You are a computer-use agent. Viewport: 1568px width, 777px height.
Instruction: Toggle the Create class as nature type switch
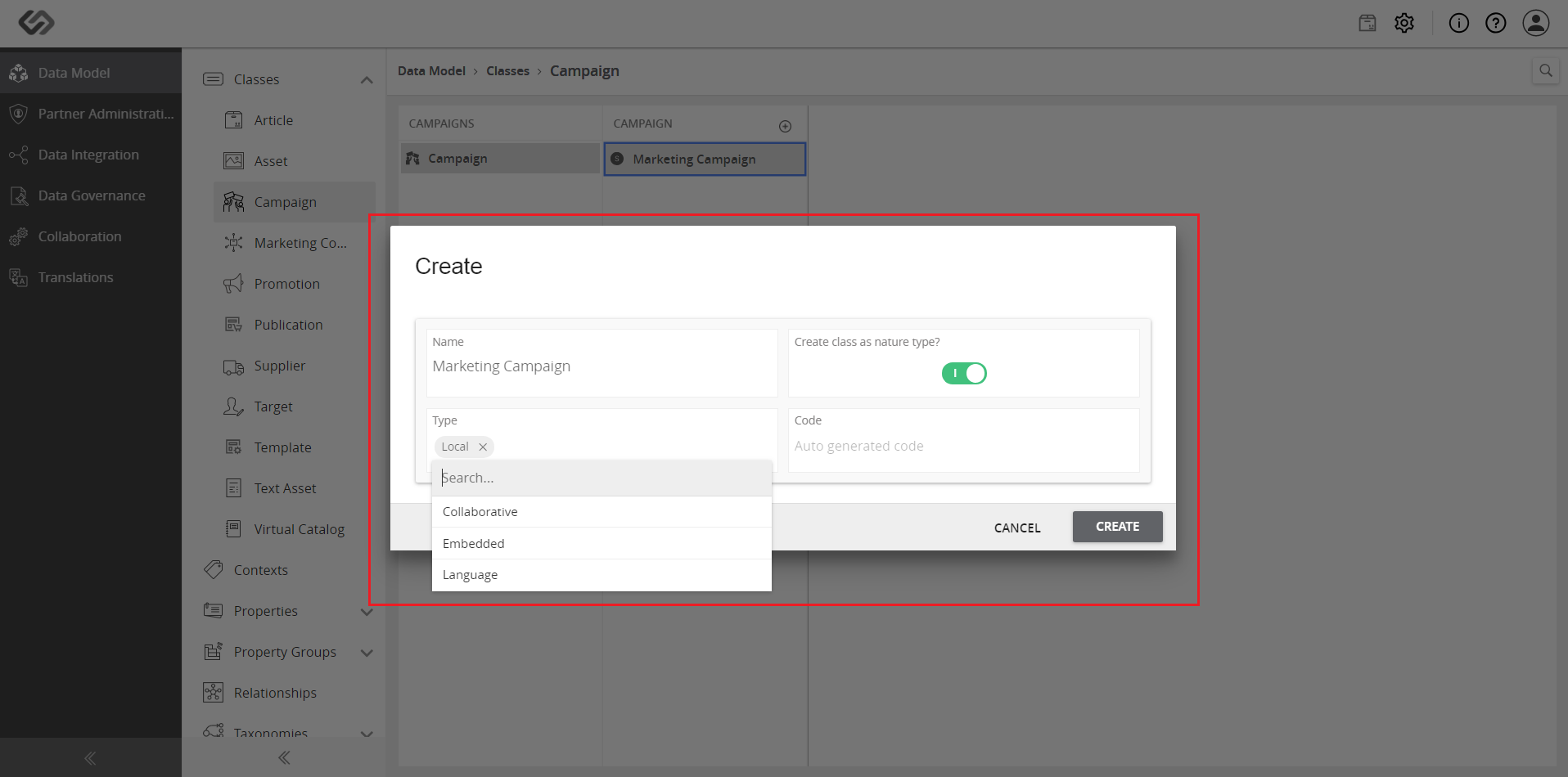point(964,374)
